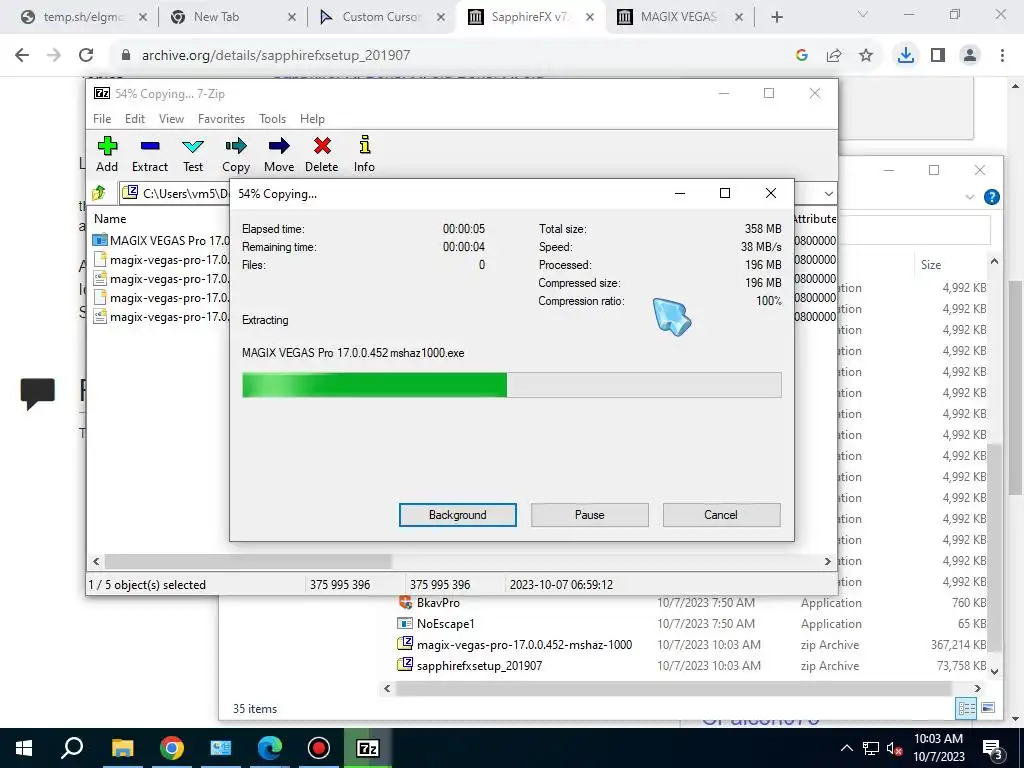
Task: Open the Help menu in 7-Zip
Action: pos(312,119)
